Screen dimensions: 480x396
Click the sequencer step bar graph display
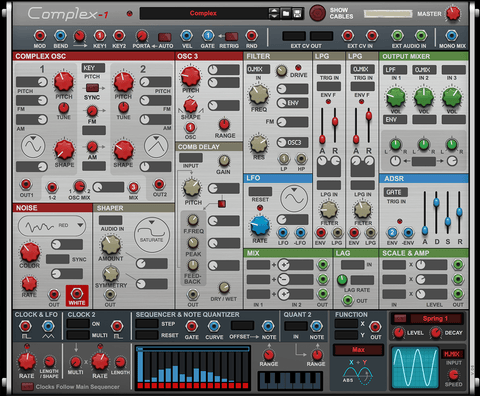click(193, 368)
